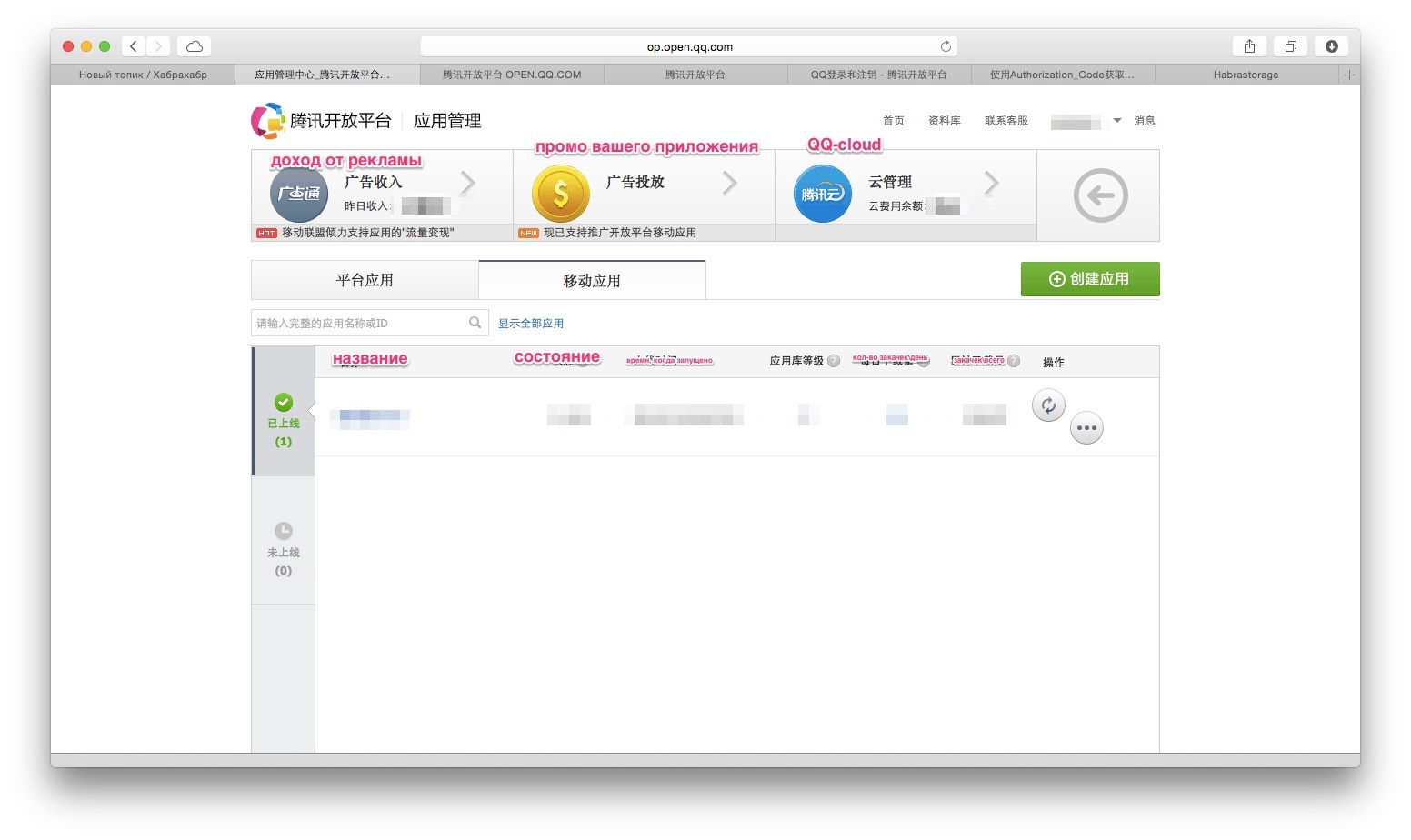This screenshot has height=840, width=1411.
Task: Add a new tab with plus icon
Action: (1350, 75)
